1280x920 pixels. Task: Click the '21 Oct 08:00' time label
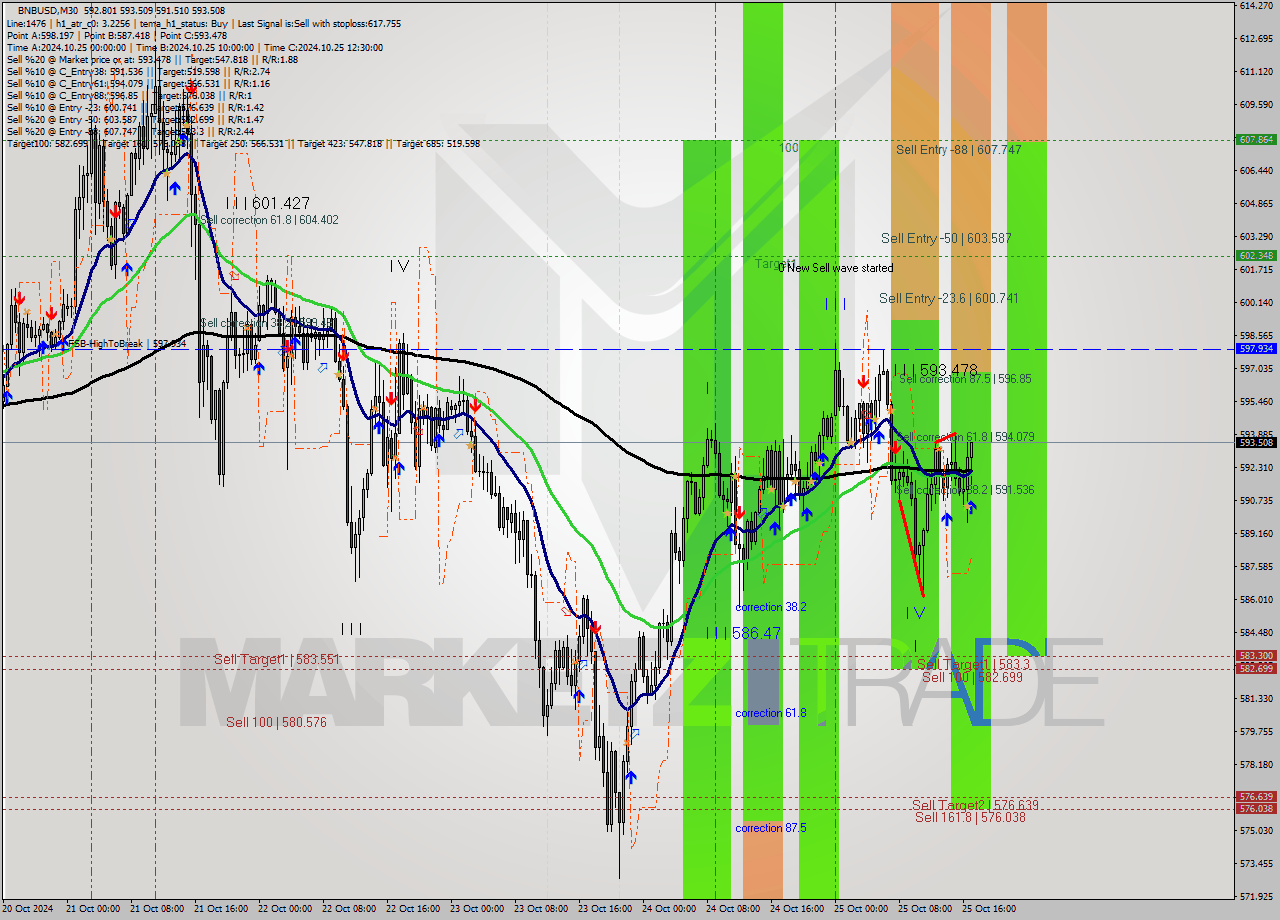(157, 909)
